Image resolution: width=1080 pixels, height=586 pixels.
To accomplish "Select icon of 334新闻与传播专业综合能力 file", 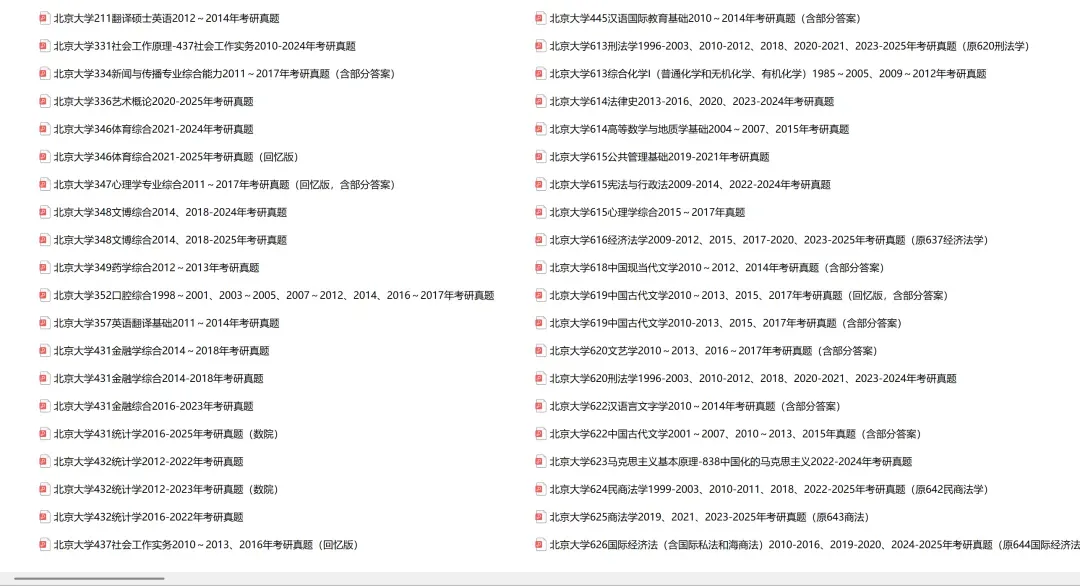I will point(44,74).
